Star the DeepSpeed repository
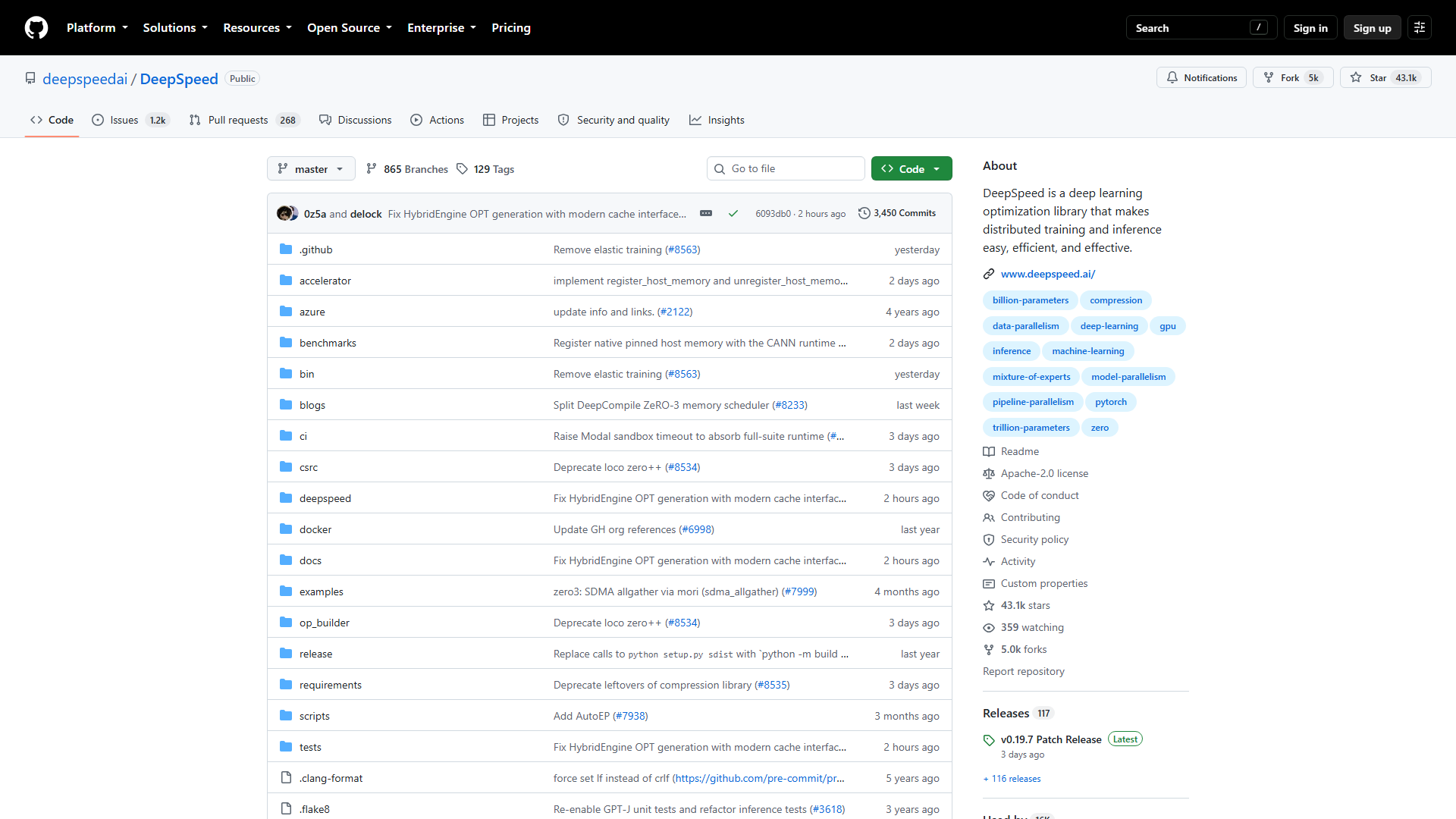This screenshot has height=819, width=1456. click(1385, 78)
